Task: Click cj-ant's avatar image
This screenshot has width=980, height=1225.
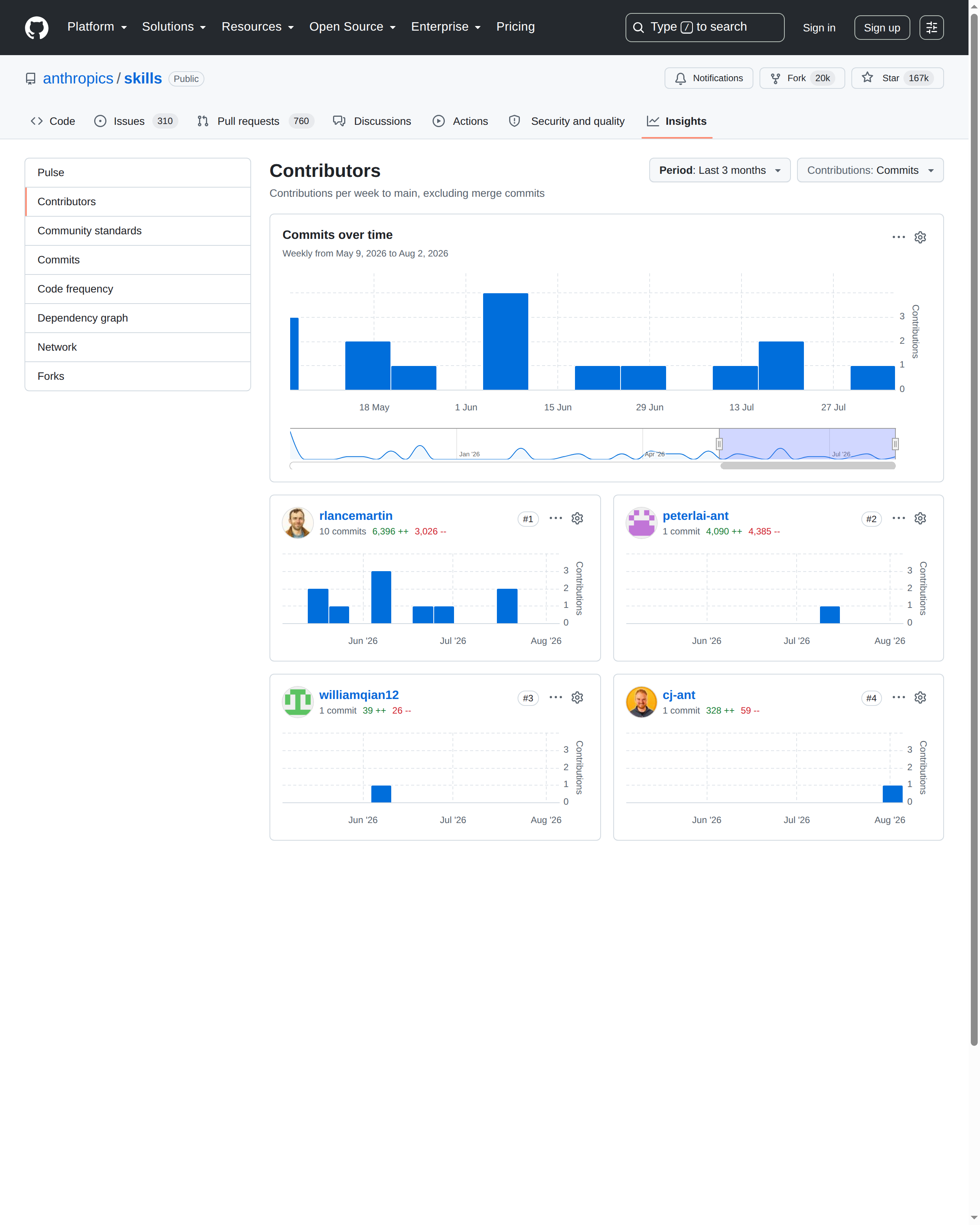Action: click(x=642, y=702)
